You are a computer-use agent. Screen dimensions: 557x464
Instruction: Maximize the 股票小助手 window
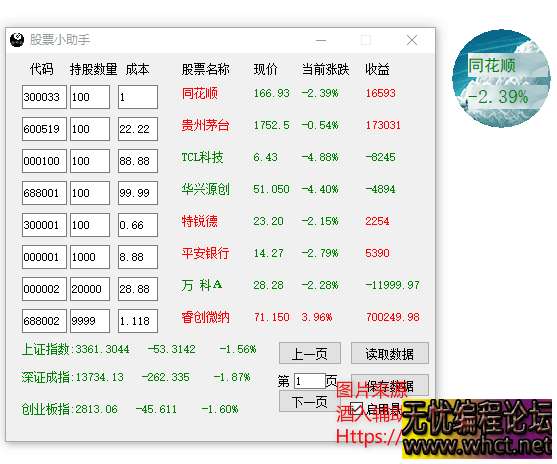coord(366,40)
